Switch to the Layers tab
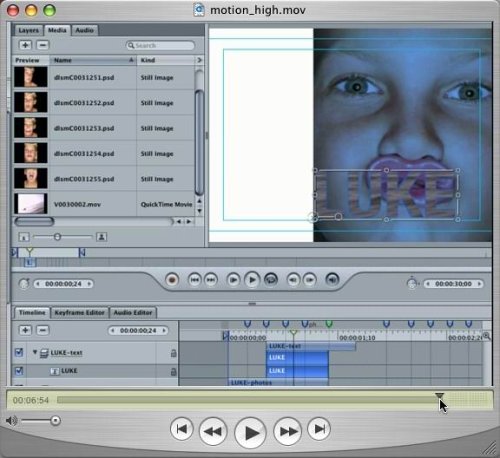 (28, 30)
